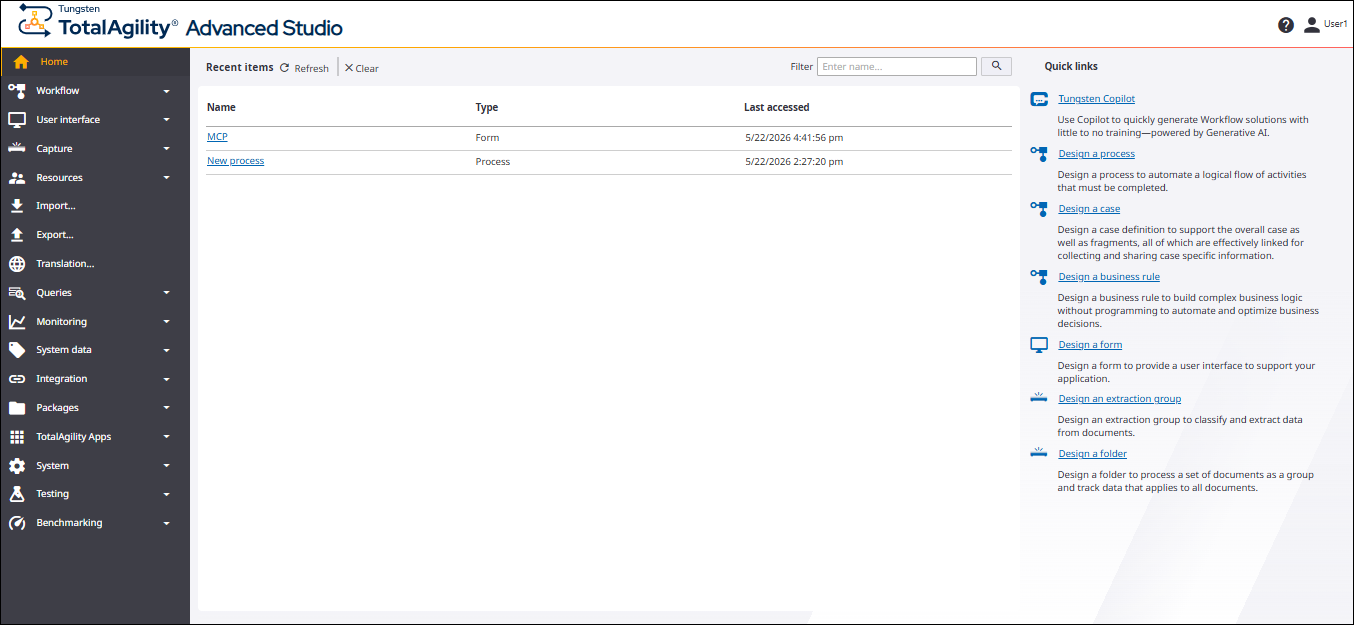
Task: Click the Import download icon
Action: [x=17, y=206]
